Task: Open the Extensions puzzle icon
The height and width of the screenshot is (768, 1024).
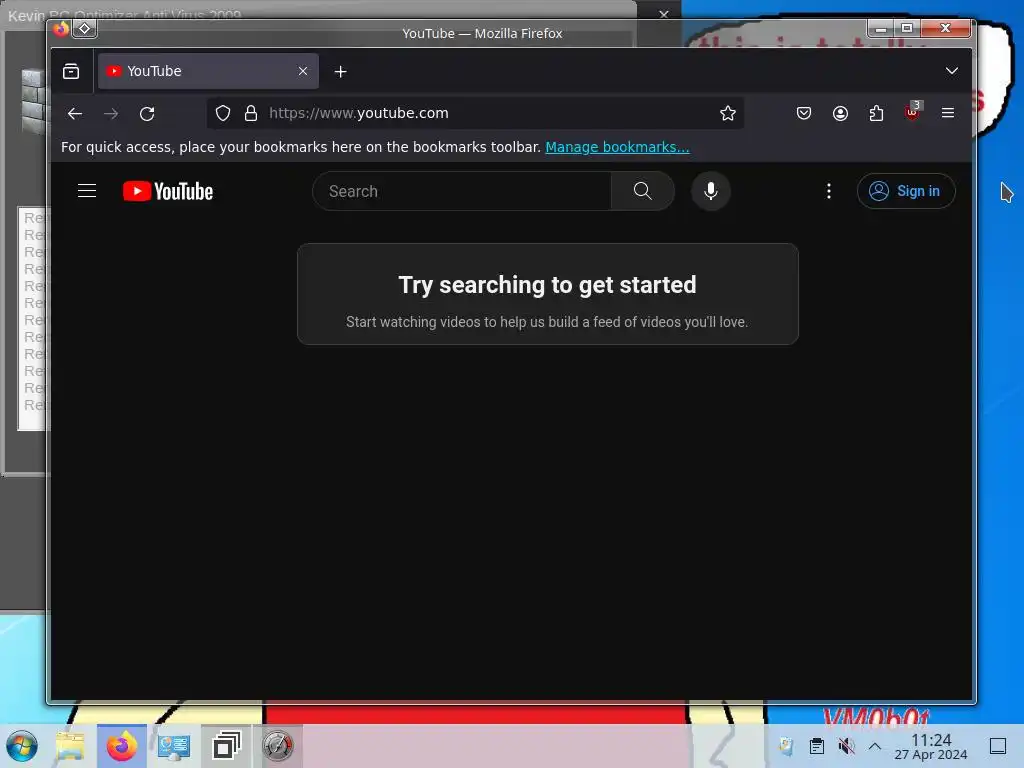Action: pos(876,114)
